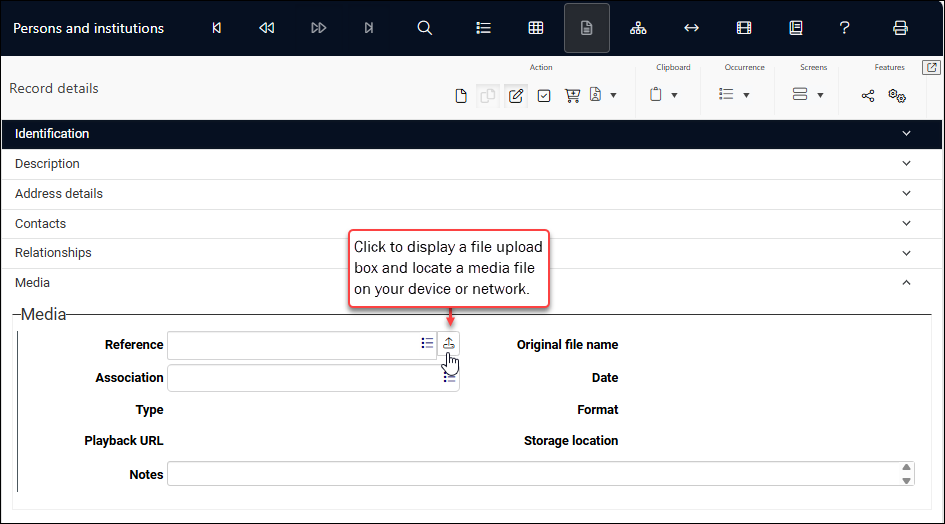
Task: Click the select record checkmark icon
Action: pyautogui.click(x=544, y=96)
